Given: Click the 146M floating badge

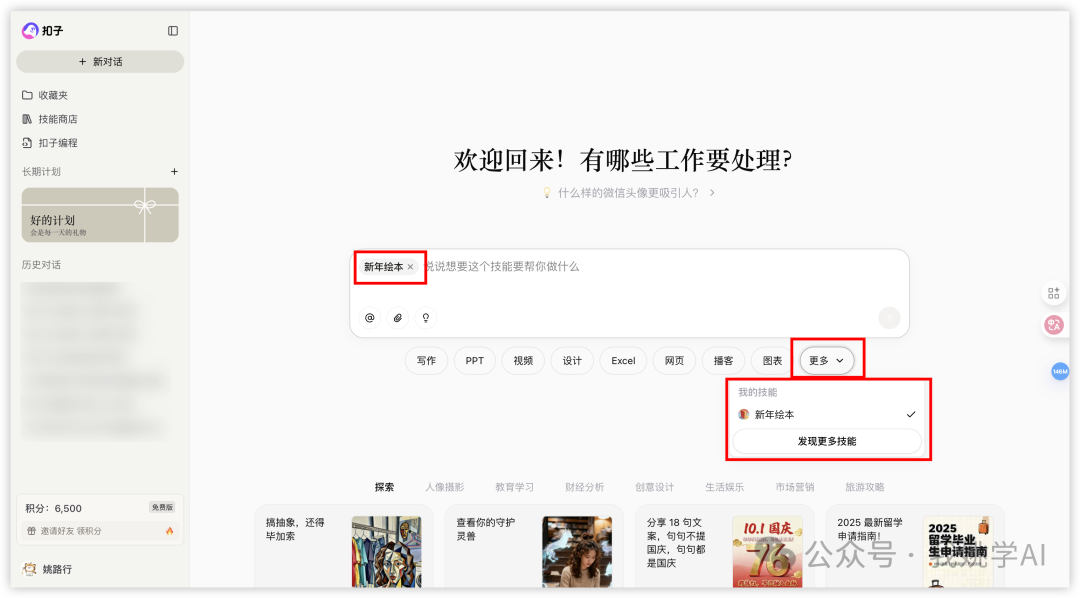Looking at the screenshot, I should [x=1060, y=371].
